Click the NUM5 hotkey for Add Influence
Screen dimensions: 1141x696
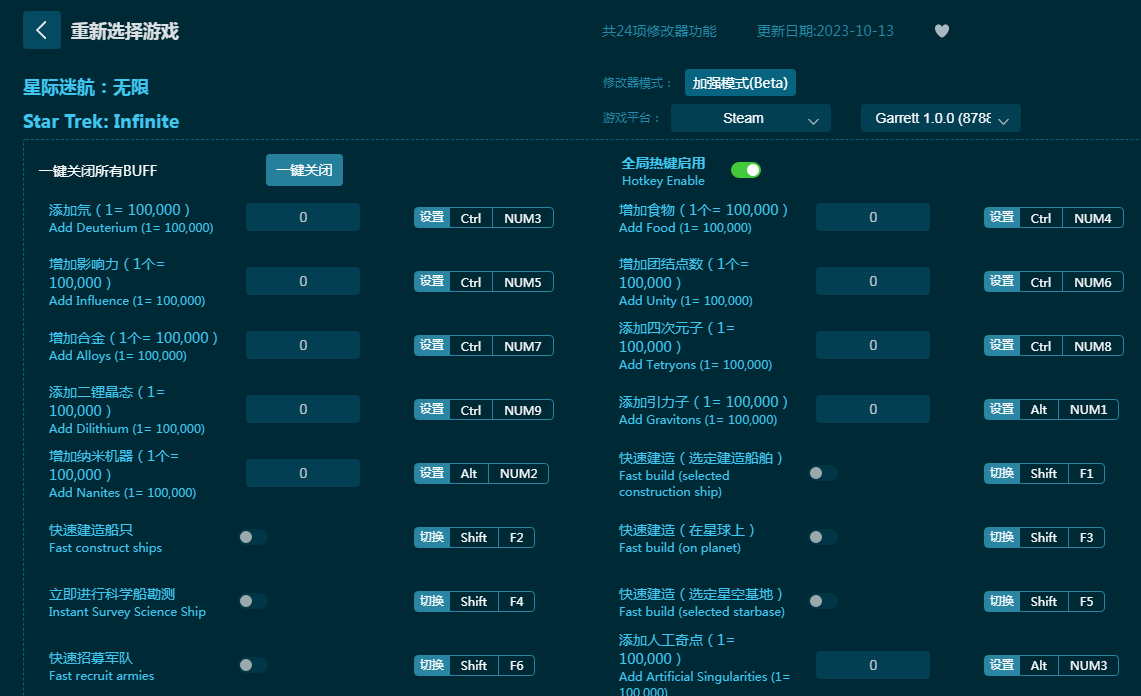pyautogui.click(x=522, y=282)
